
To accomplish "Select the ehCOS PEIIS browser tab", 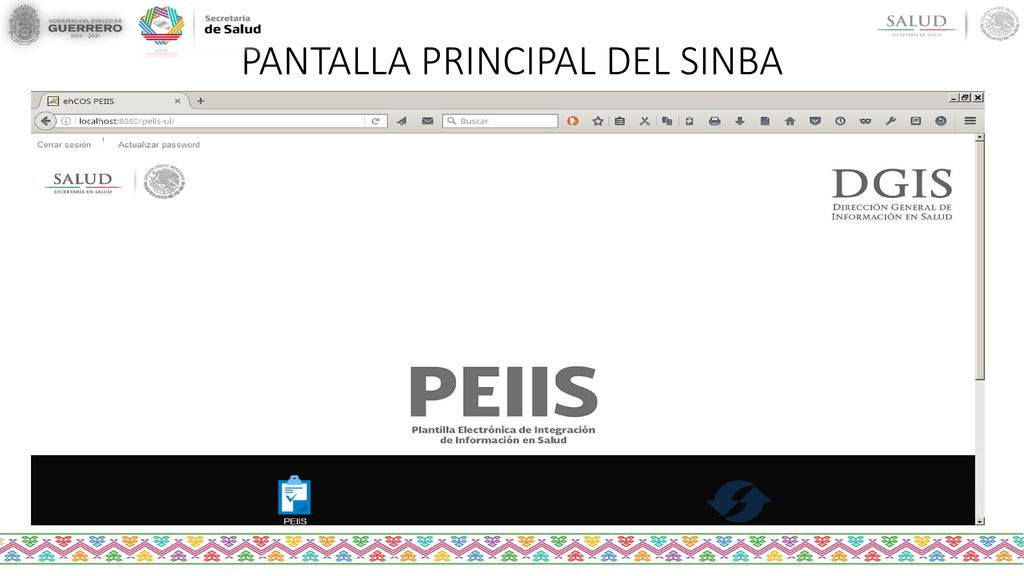I will (114, 101).
